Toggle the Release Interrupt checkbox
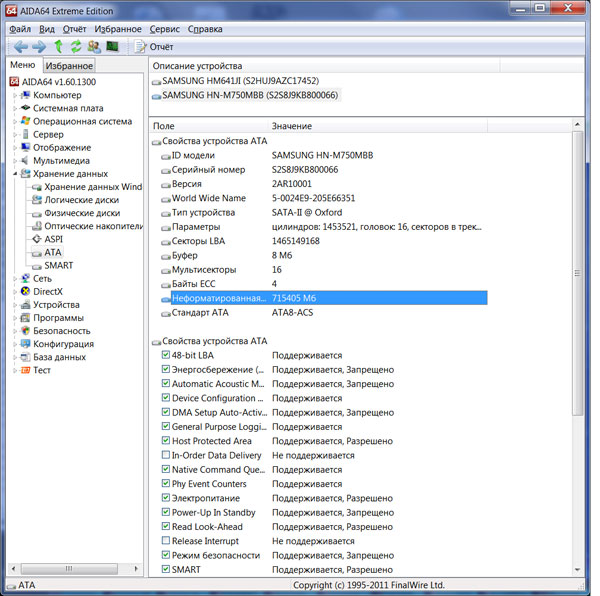Screen dimensions: 600x596 click(x=166, y=541)
